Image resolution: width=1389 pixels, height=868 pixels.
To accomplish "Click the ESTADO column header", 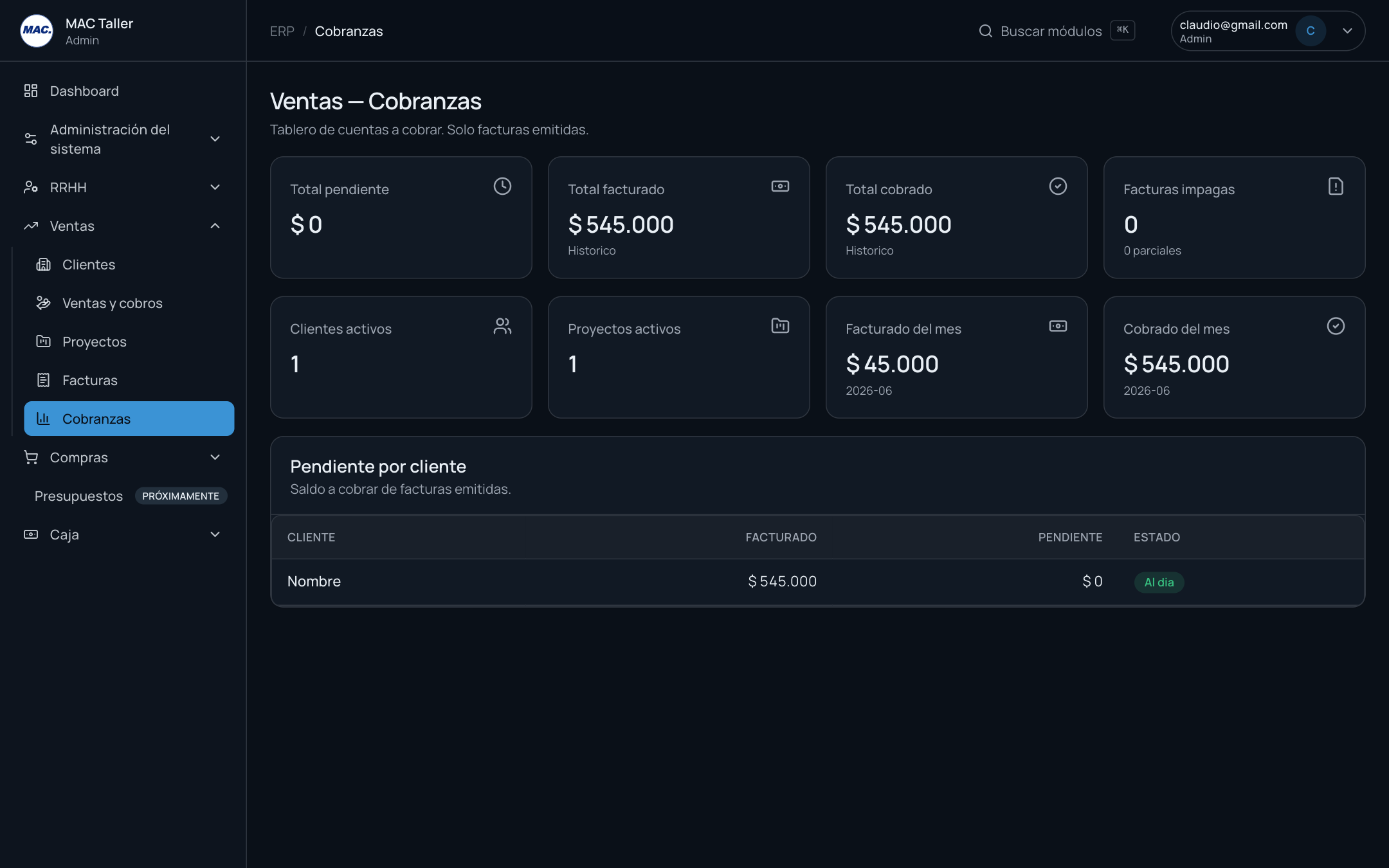I will [1156, 537].
